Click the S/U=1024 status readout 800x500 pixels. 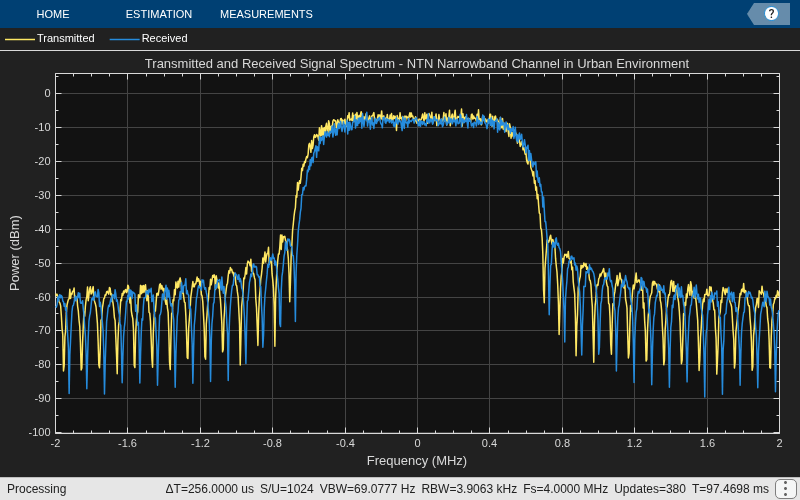(x=287, y=489)
